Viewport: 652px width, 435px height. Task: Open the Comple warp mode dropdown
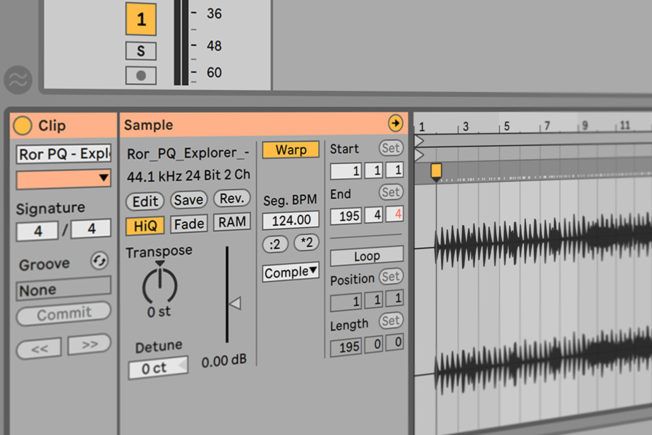click(291, 272)
